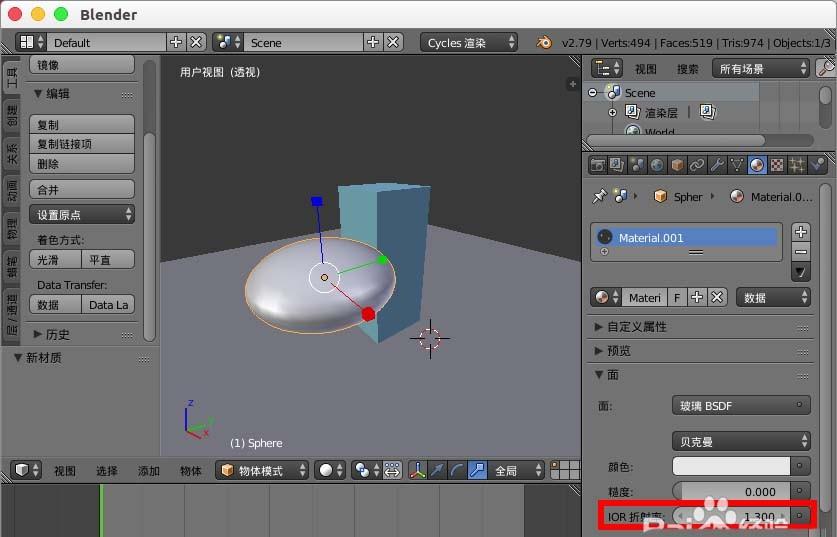
Task: Add a new screen layout with plus
Action: (176, 42)
